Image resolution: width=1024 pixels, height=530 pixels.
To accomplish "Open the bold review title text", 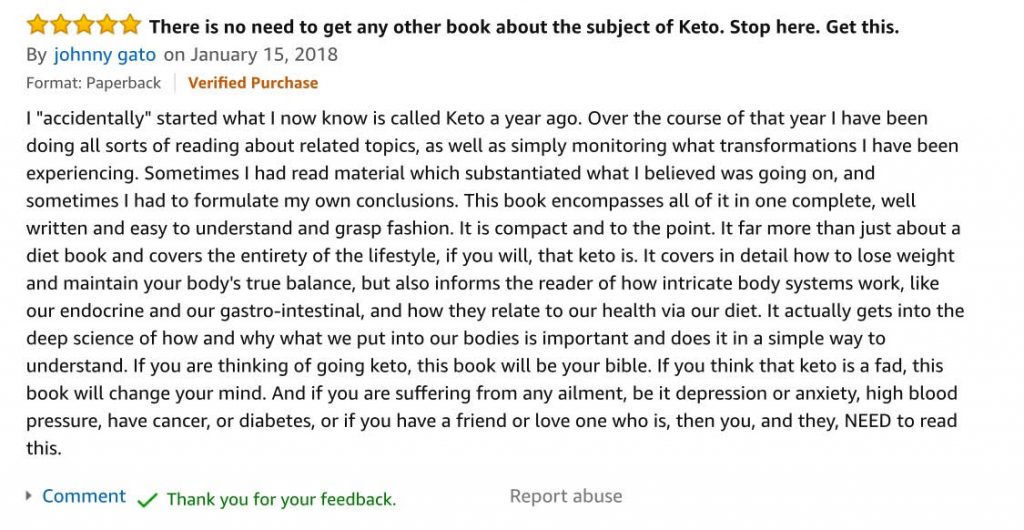I will click(x=524, y=27).
